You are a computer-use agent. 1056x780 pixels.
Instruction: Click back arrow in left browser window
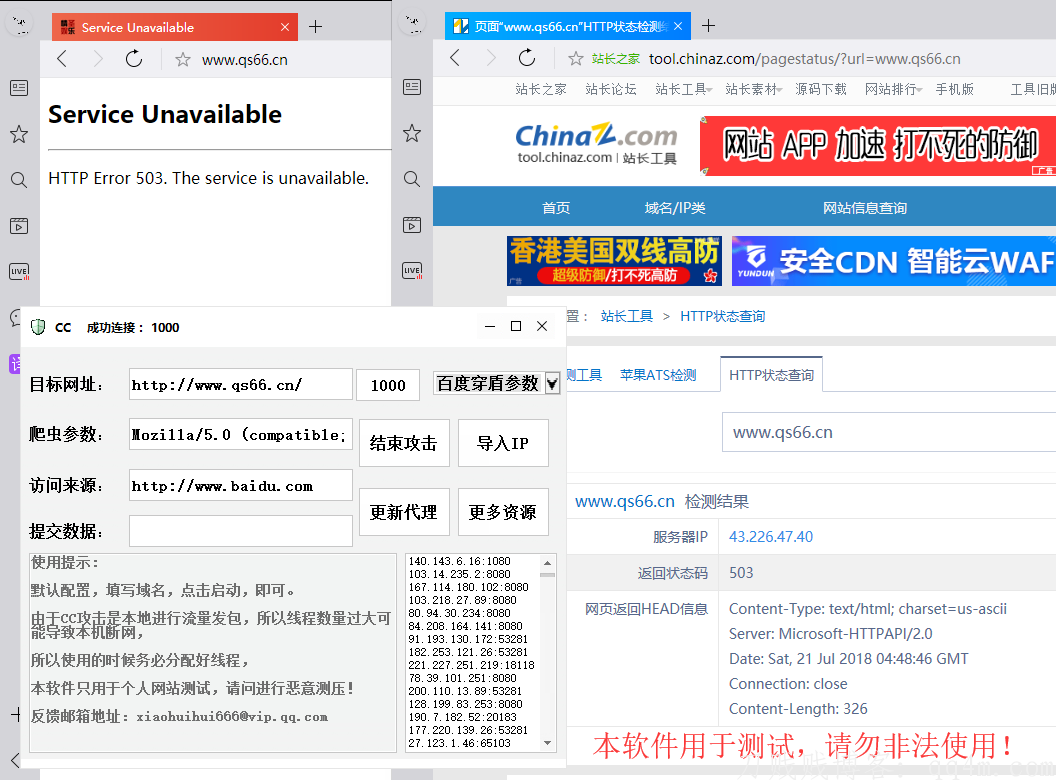coord(62,59)
